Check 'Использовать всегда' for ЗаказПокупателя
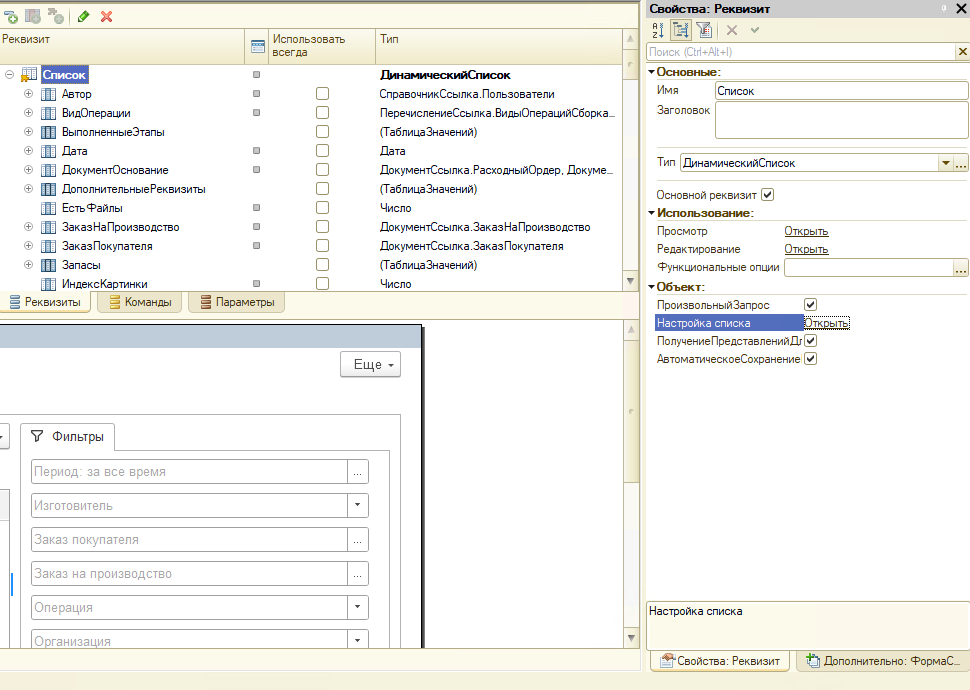This screenshot has height=690, width=970. click(x=322, y=246)
